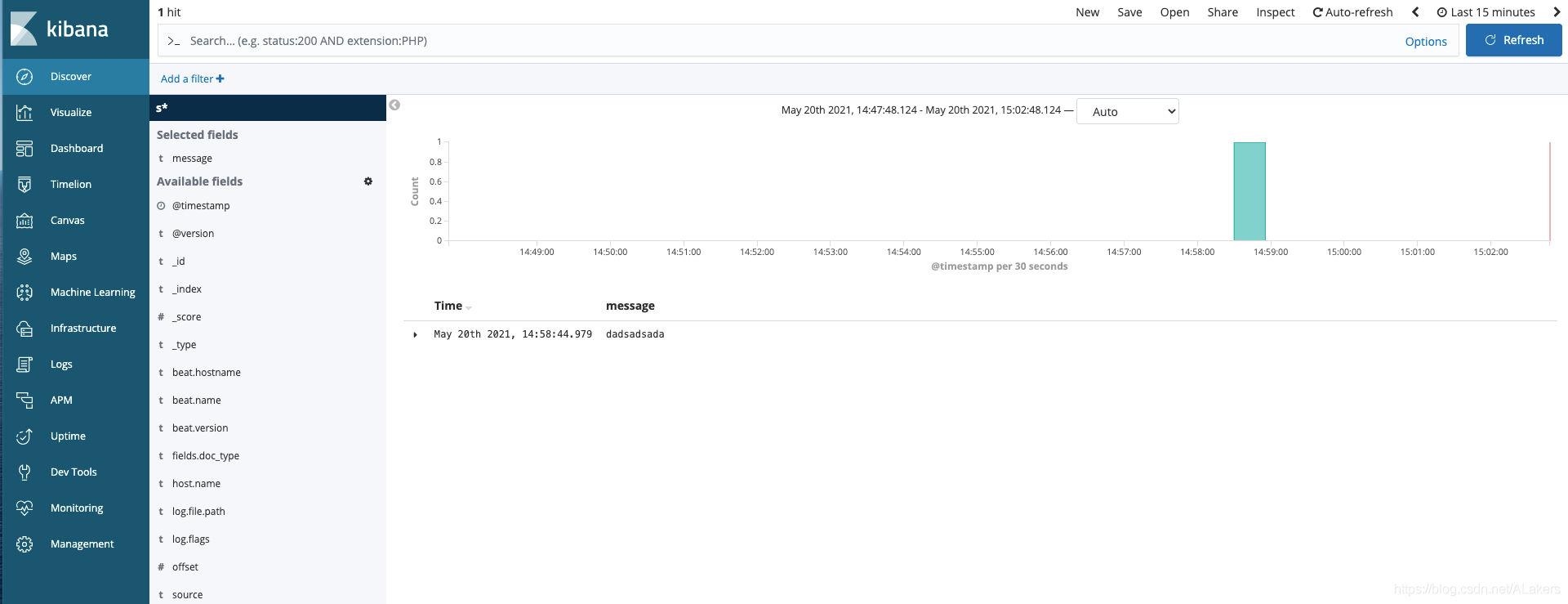Viewport: 1568px width, 604px height.
Task: Open the s* index pattern selector
Action: [x=268, y=108]
